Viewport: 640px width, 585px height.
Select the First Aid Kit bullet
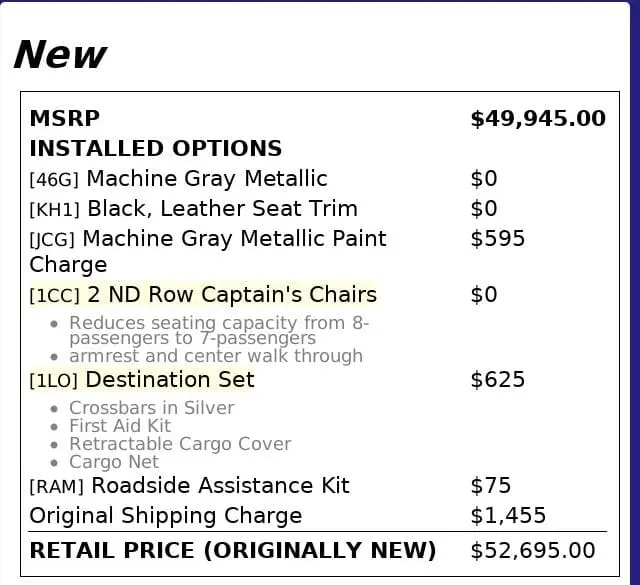pos(120,426)
